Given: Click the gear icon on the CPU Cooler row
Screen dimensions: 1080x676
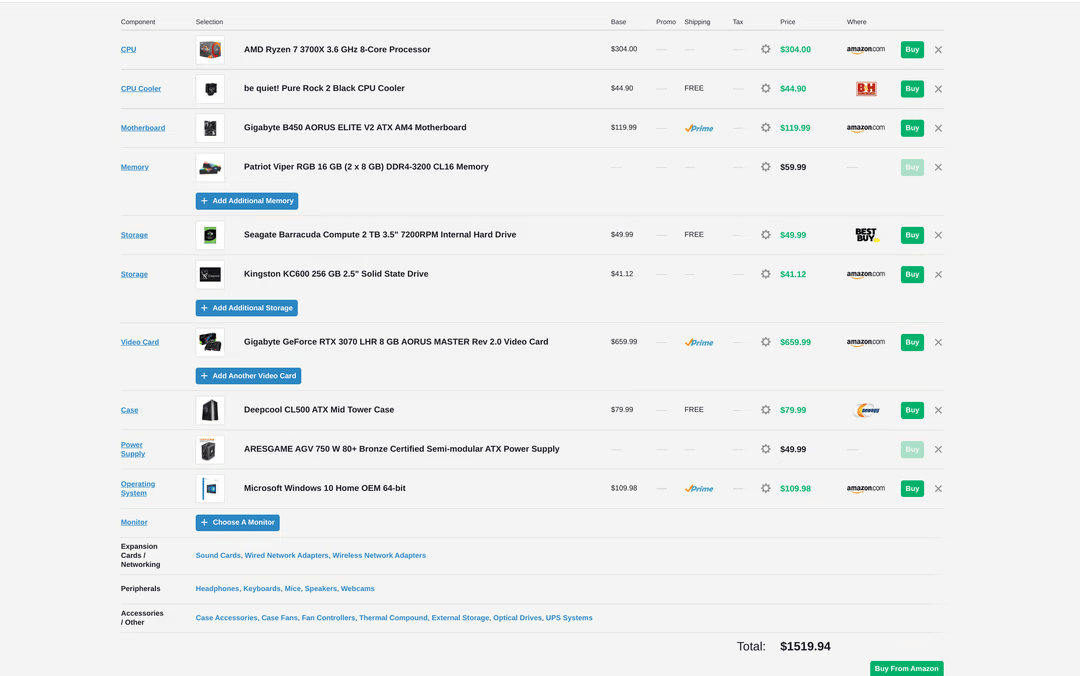Looking at the screenshot, I should click(x=765, y=89).
